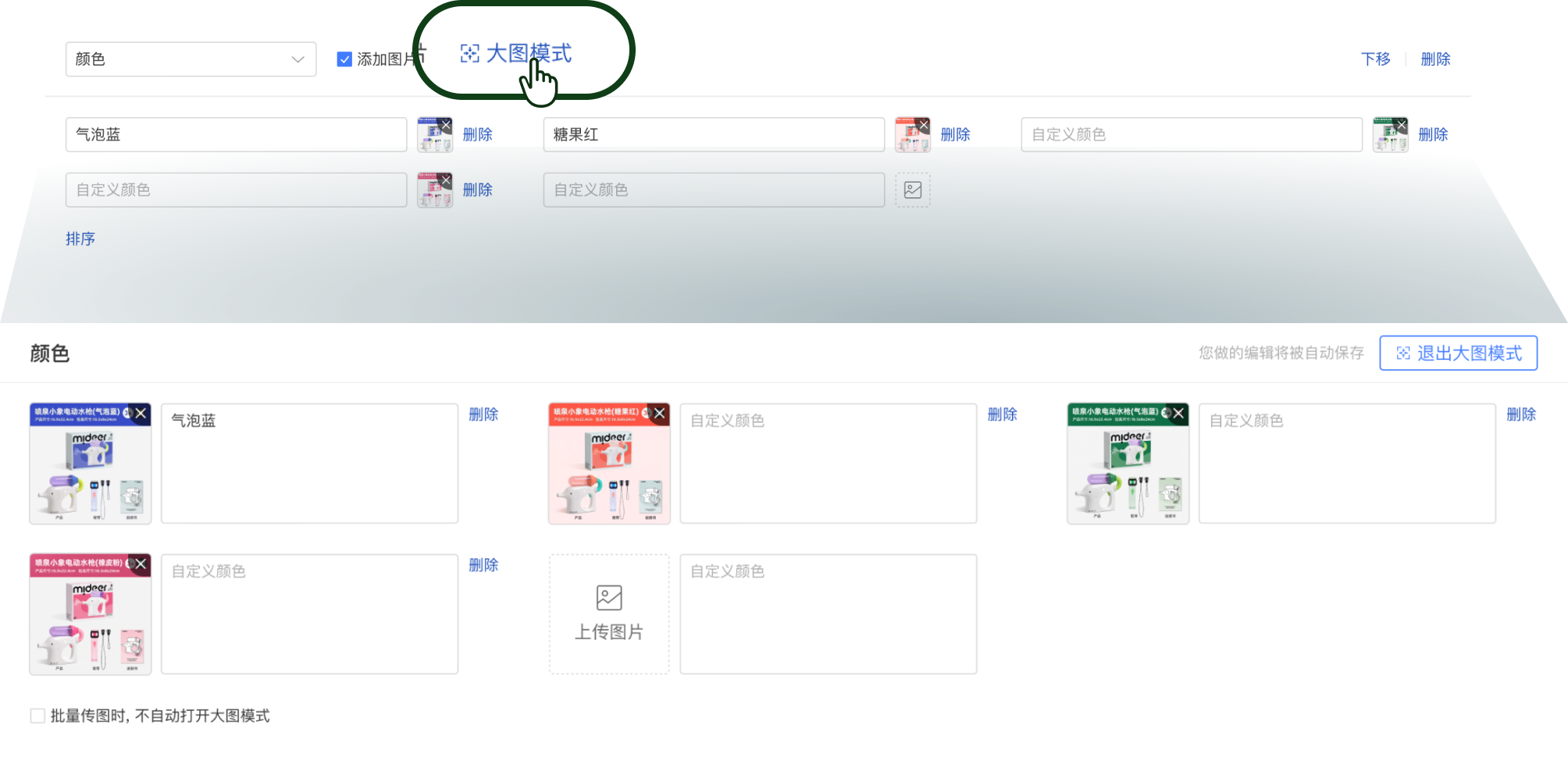Click the 上传图片 upload box

coord(609,614)
